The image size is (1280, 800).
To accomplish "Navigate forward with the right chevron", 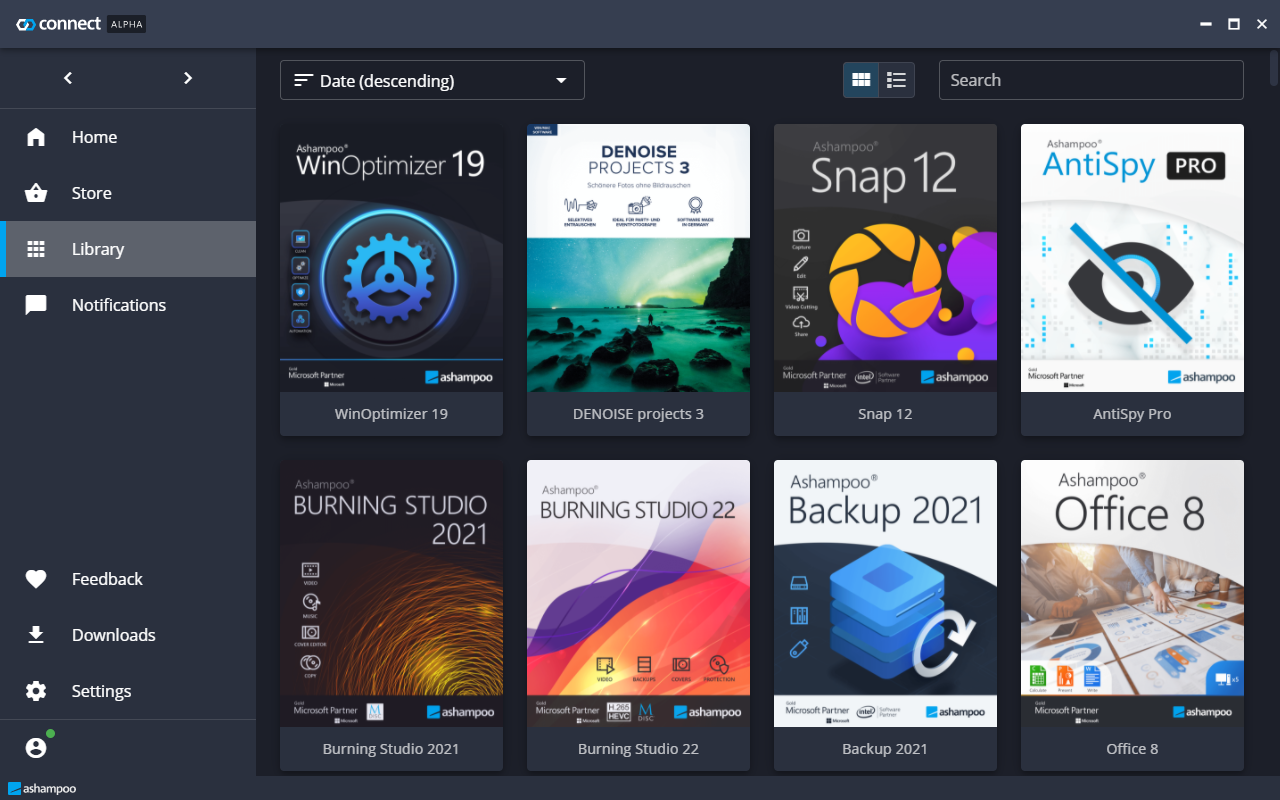I will 188,78.
